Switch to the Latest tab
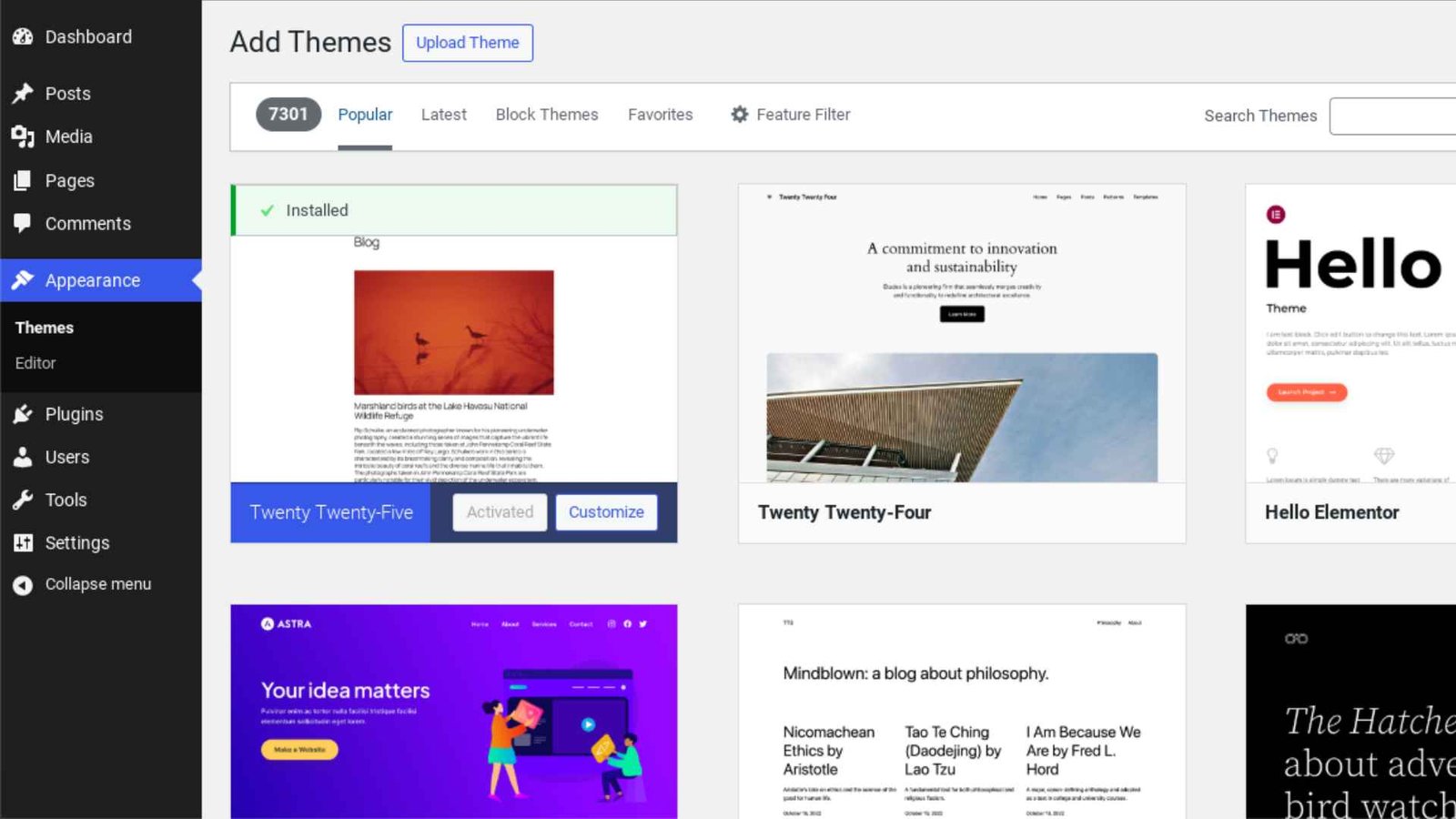 [x=444, y=115]
